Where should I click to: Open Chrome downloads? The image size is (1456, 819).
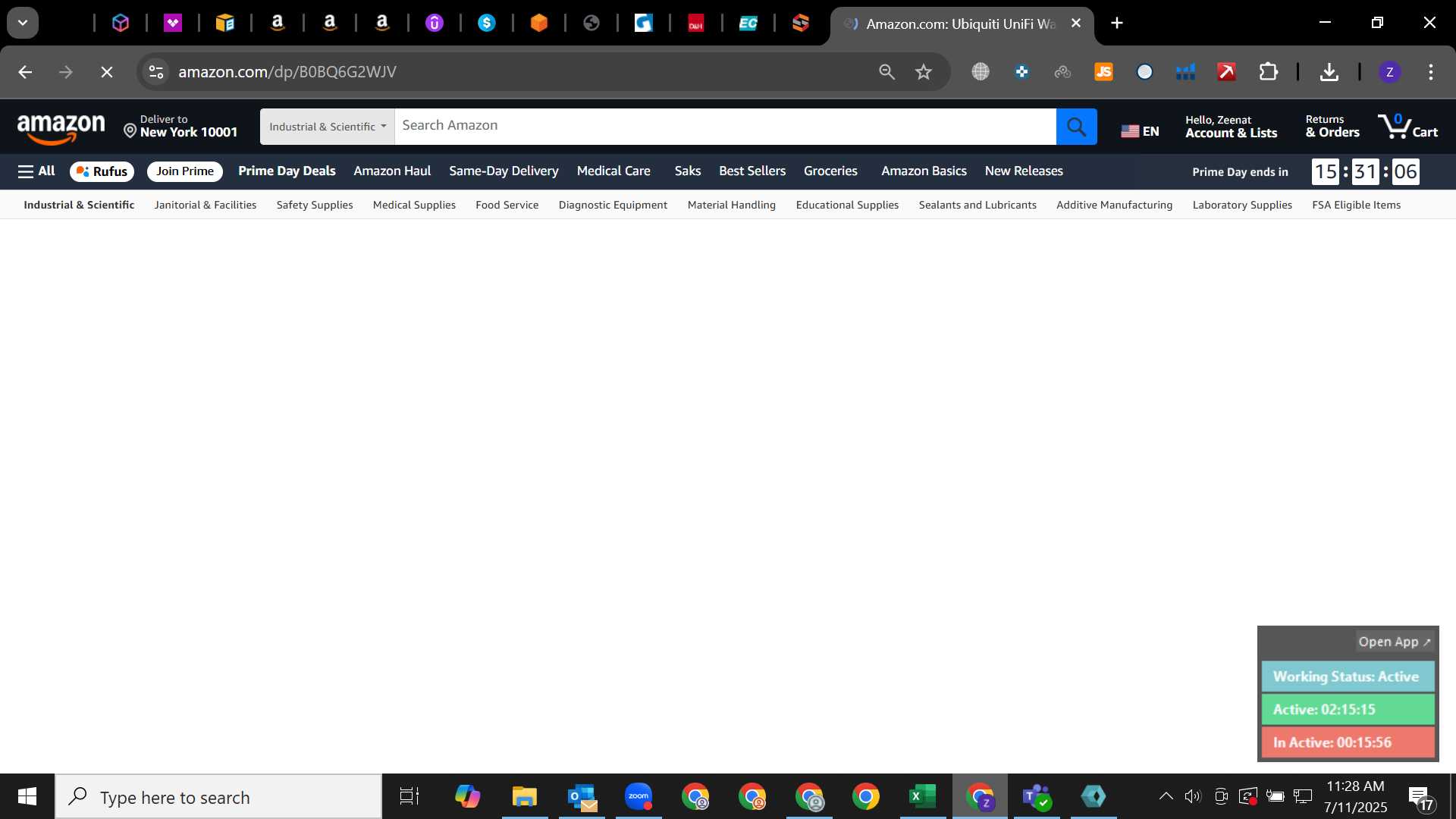1329,72
